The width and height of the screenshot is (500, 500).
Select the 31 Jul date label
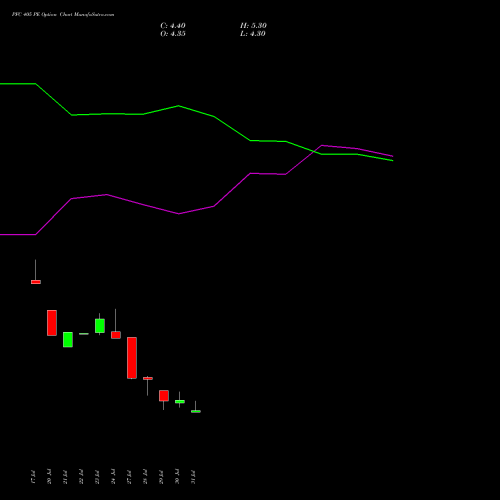pos(193,477)
